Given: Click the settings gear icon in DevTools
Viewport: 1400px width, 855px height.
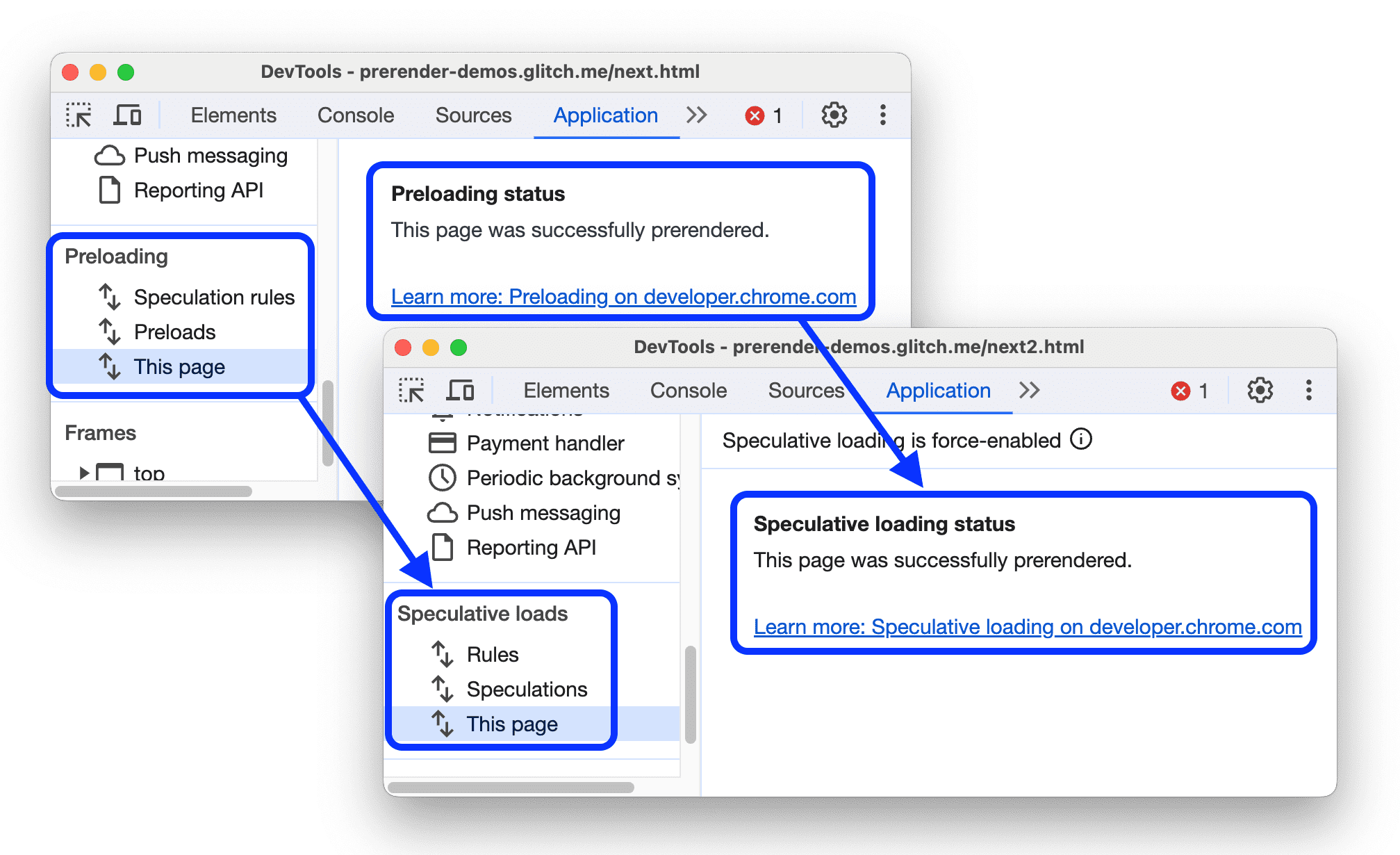Looking at the screenshot, I should point(834,112).
